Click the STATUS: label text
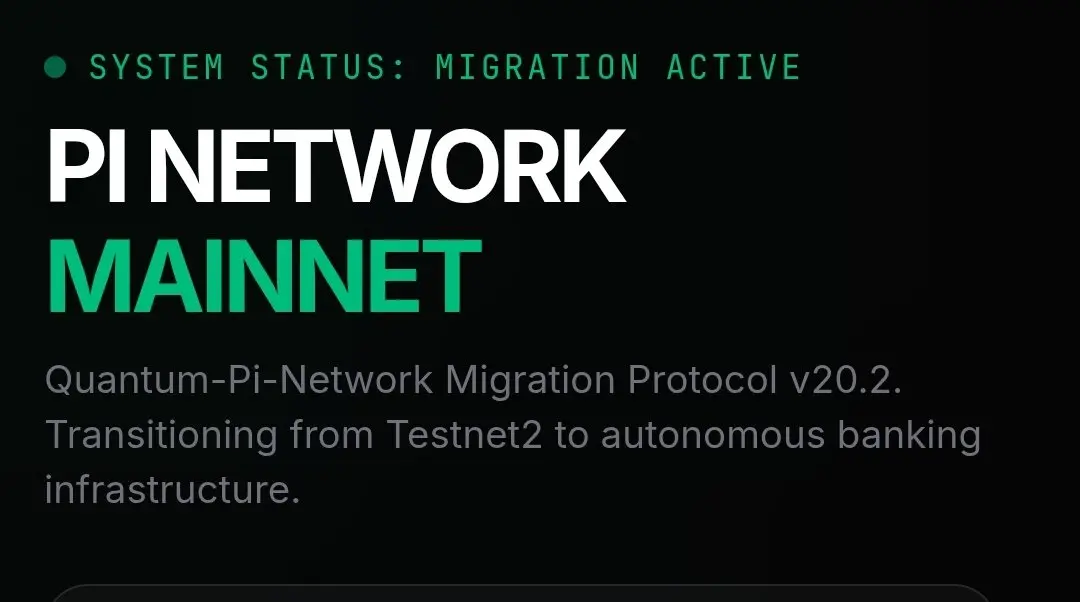Viewport: 1080px width, 602px height. [x=329, y=68]
